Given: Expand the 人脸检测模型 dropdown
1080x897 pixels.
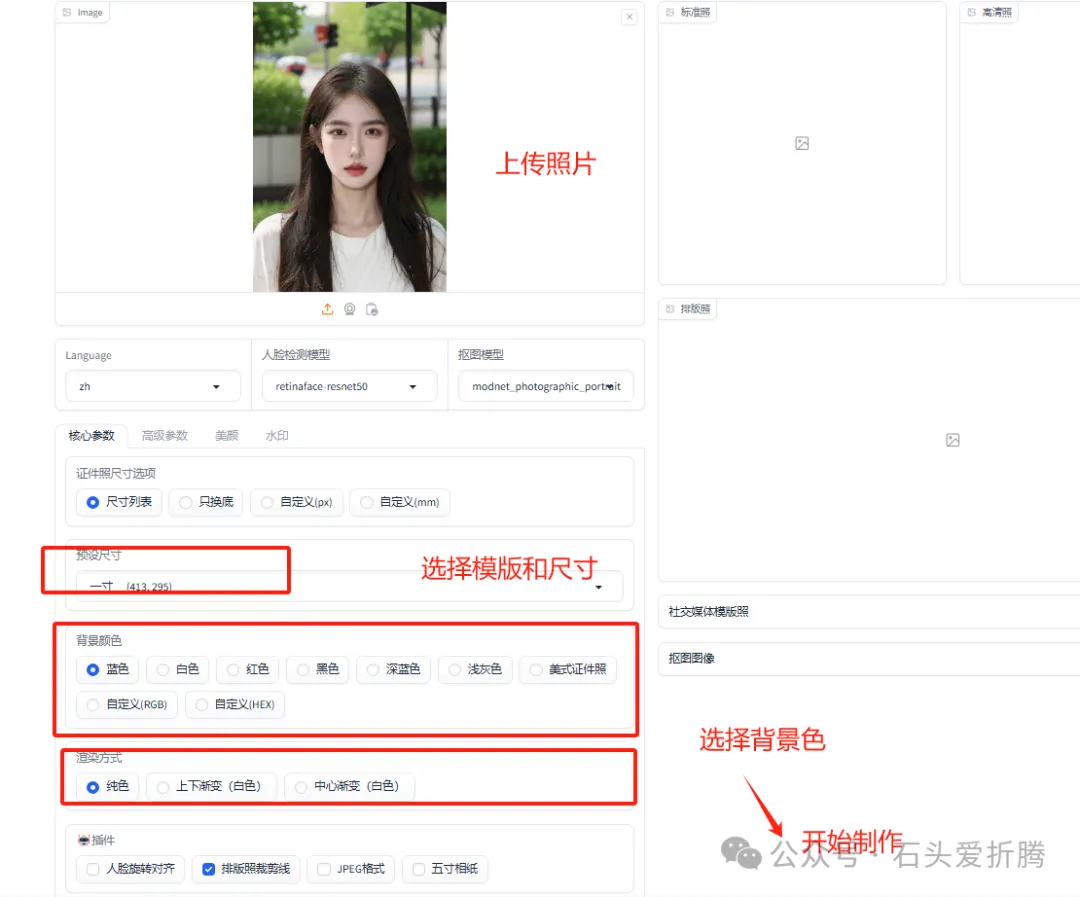Looking at the screenshot, I should click(x=349, y=386).
